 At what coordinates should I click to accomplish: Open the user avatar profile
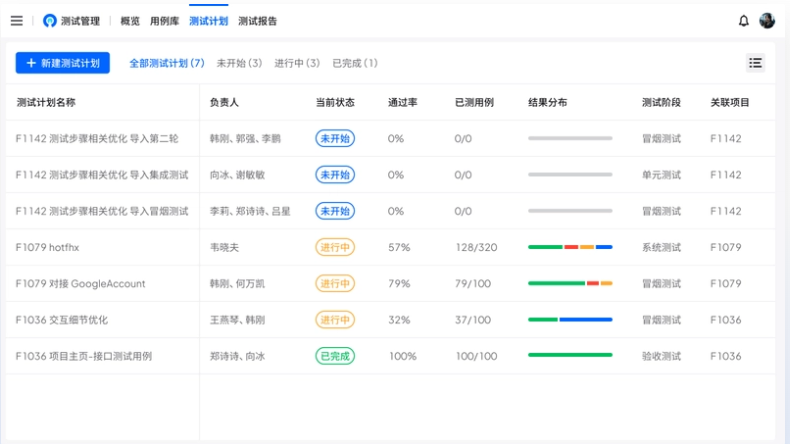[x=767, y=21]
